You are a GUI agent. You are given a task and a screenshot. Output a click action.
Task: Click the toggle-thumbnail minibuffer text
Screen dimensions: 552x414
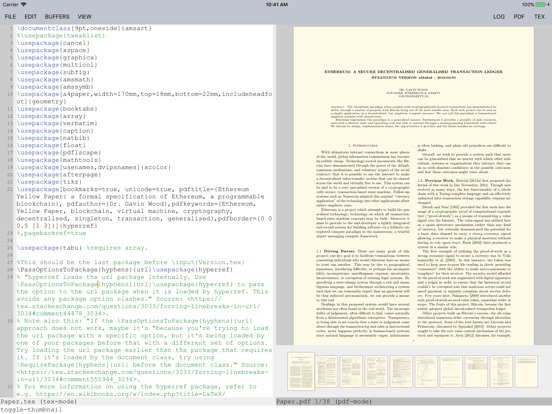click(x=31, y=409)
